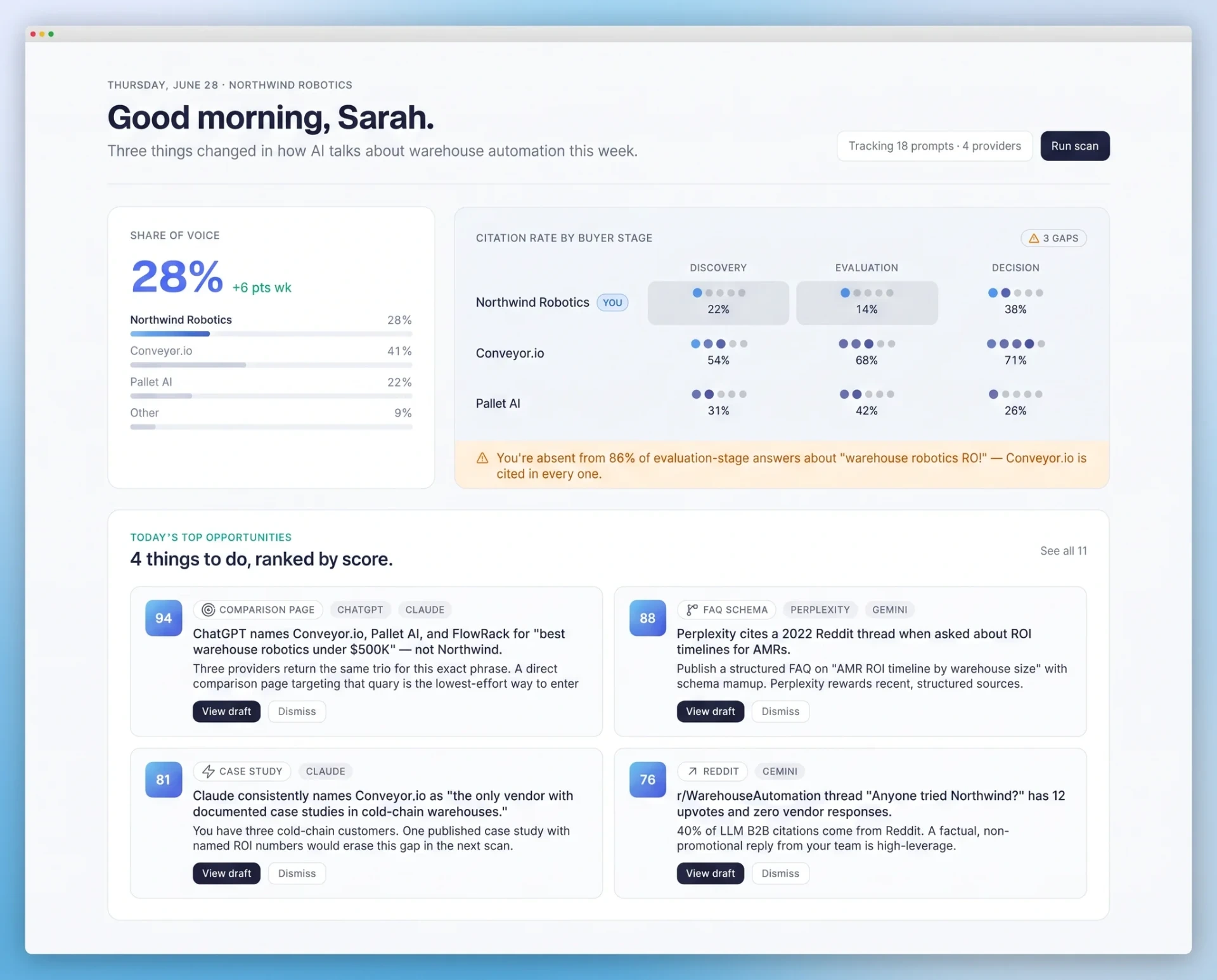Click Conveyor.io Evaluation 68% value

[866, 360]
